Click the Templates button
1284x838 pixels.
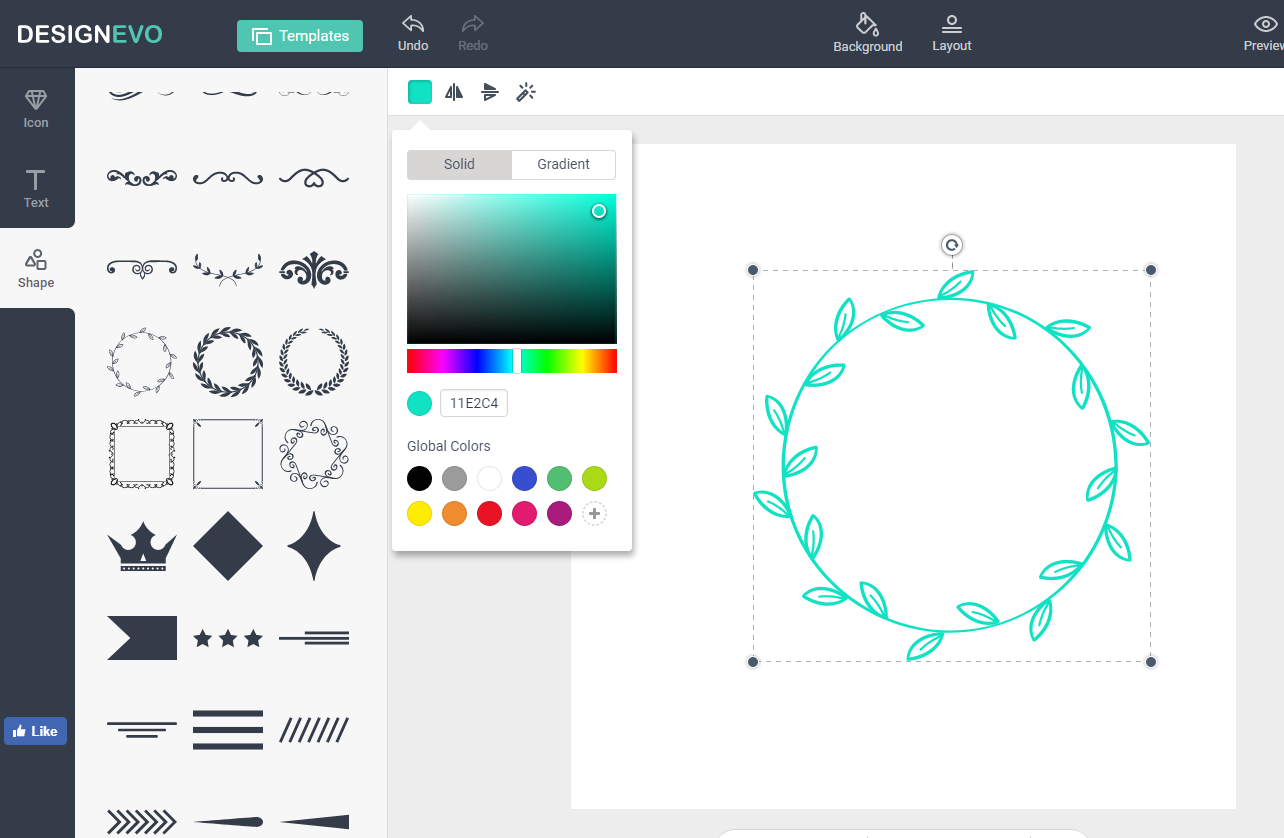(300, 36)
